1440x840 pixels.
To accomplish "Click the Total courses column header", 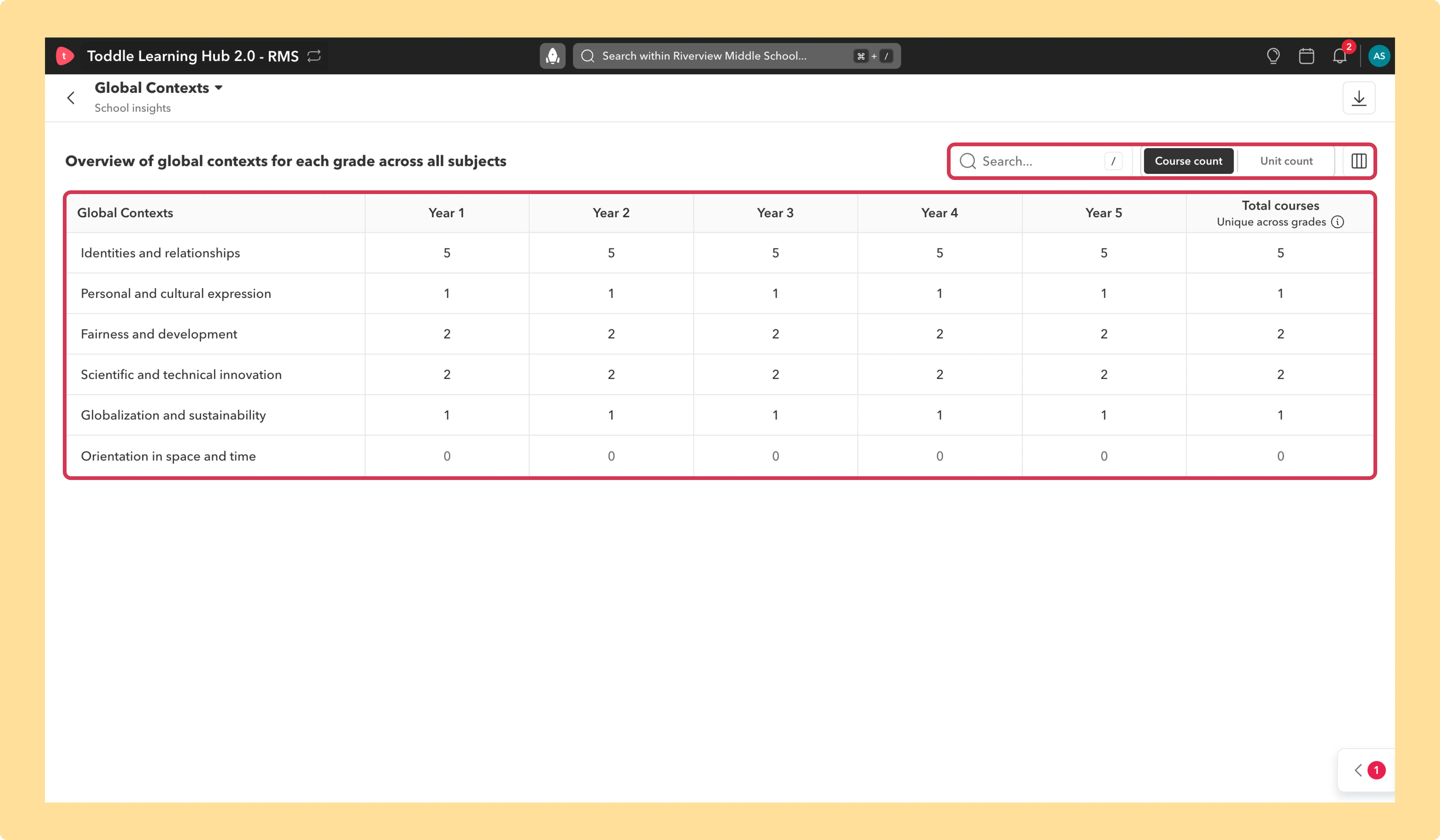I will point(1280,213).
